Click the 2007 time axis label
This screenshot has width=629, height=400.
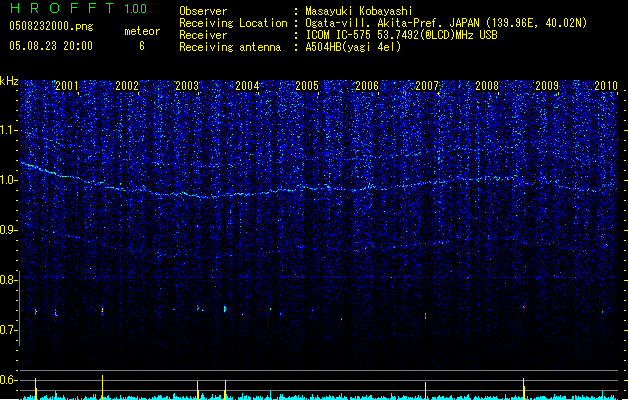(x=427, y=85)
